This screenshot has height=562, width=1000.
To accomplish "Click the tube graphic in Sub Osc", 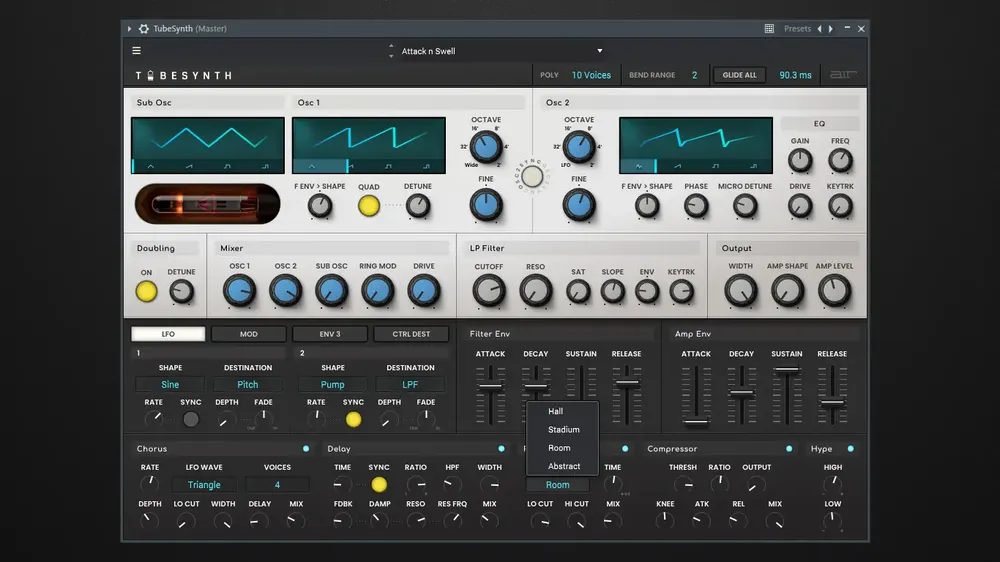I will point(208,204).
